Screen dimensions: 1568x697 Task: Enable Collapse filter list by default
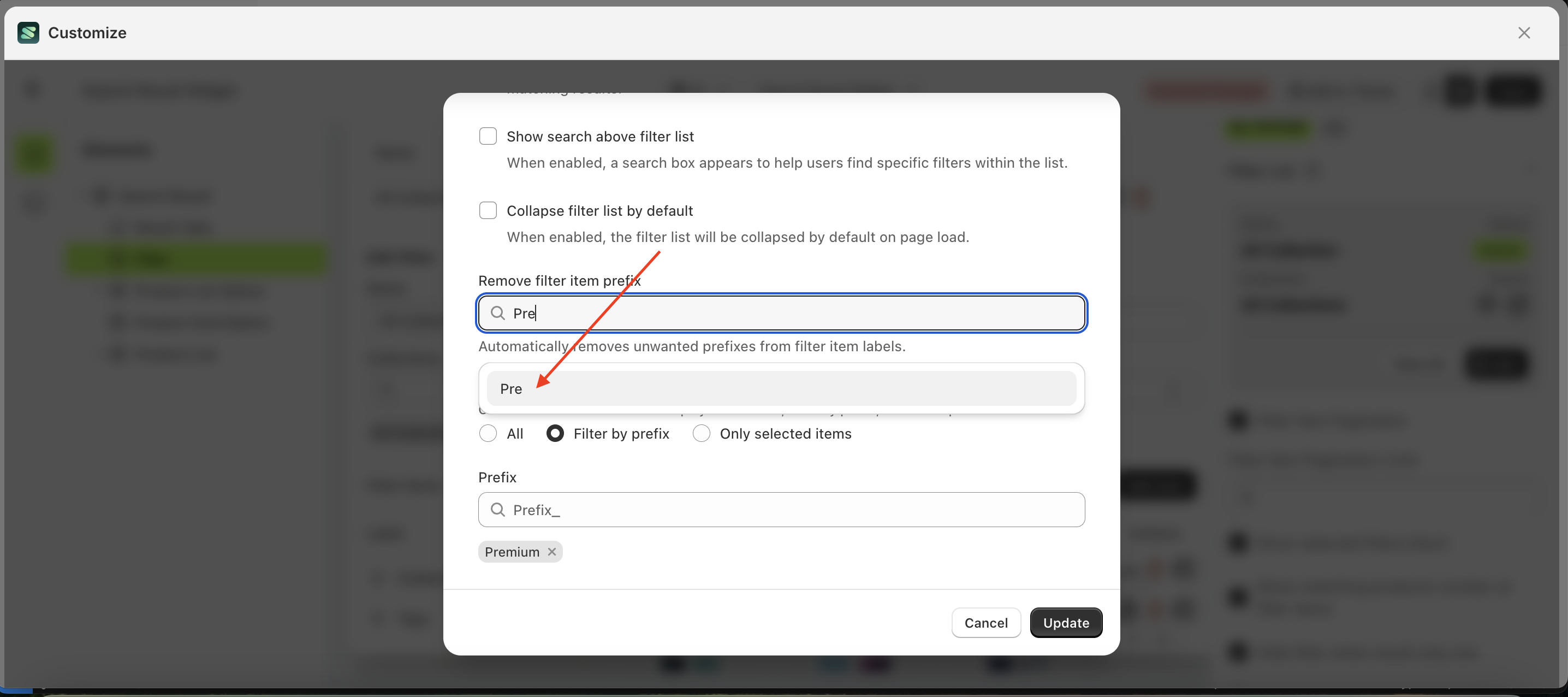point(488,210)
